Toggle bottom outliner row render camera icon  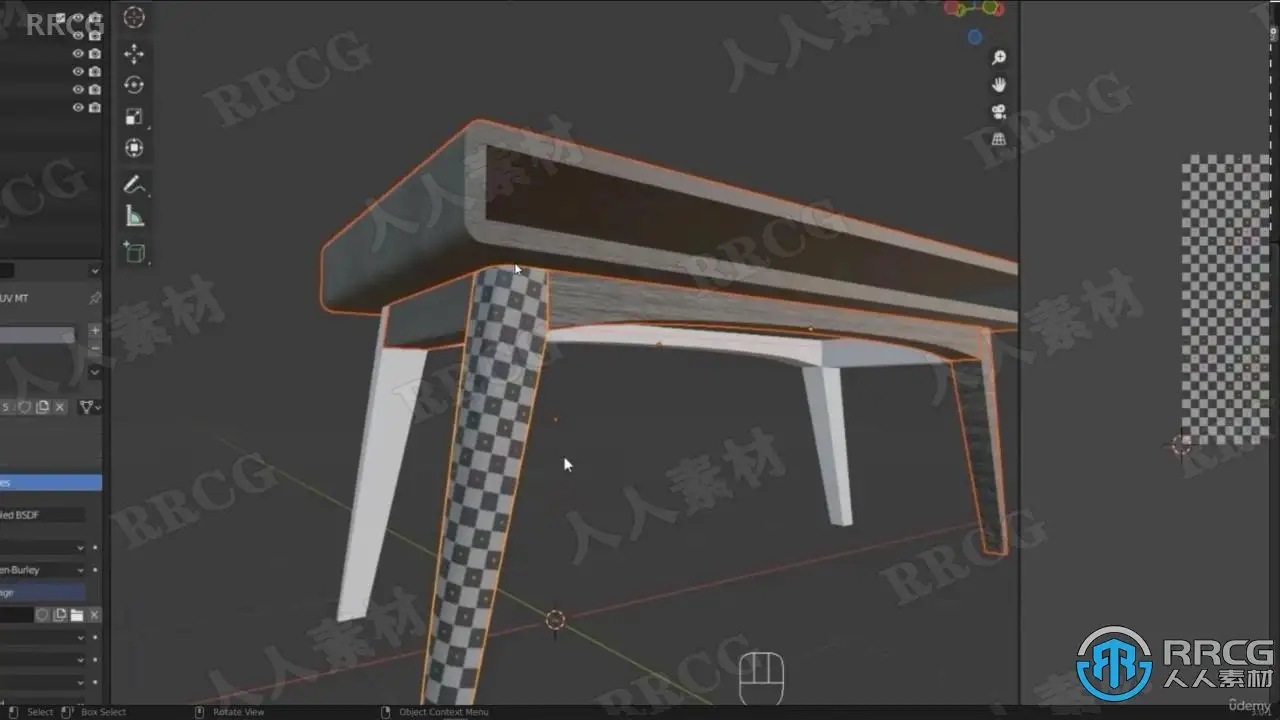(94, 107)
